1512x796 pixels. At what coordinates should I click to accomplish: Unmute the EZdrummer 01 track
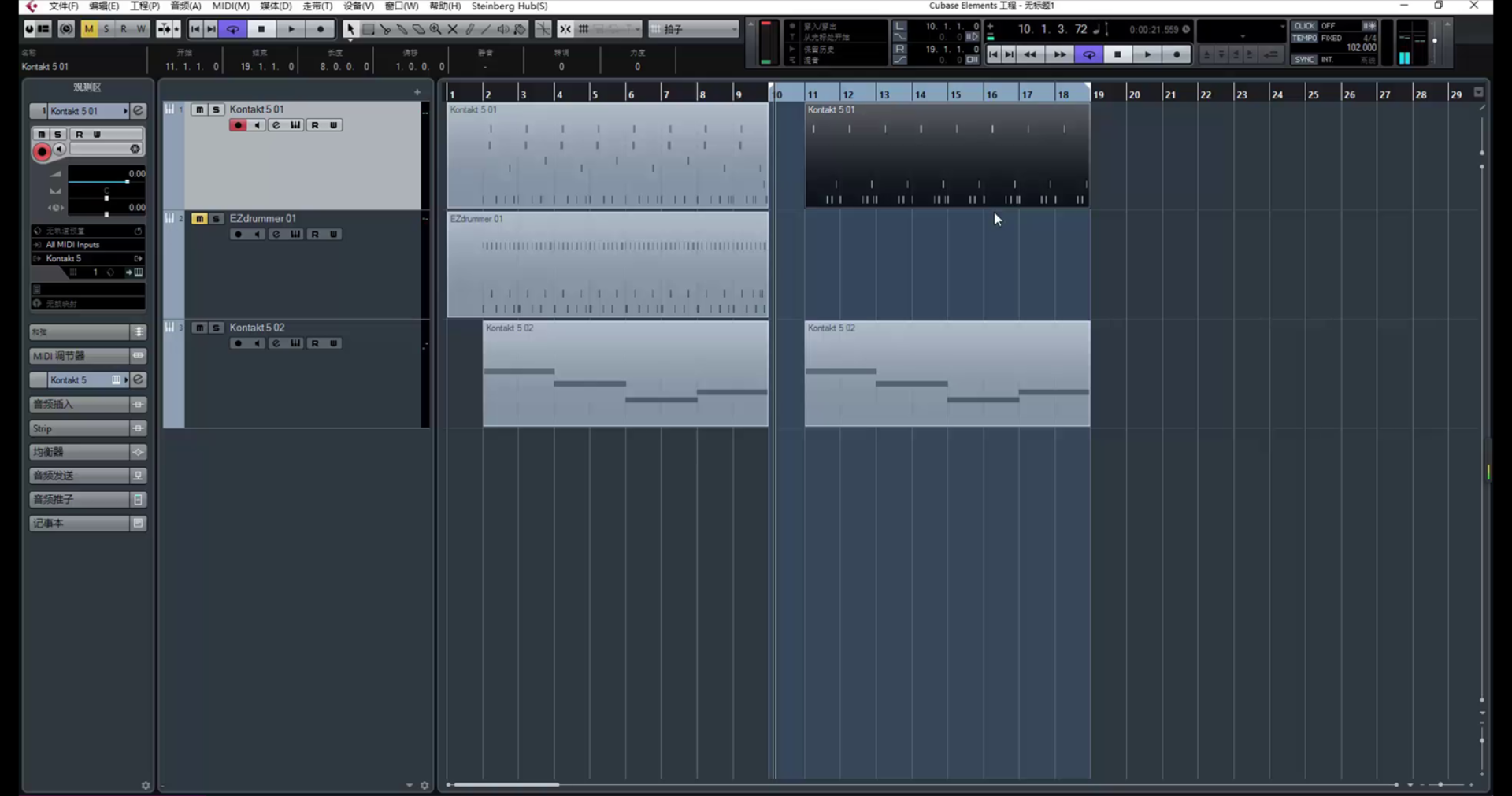199,218
